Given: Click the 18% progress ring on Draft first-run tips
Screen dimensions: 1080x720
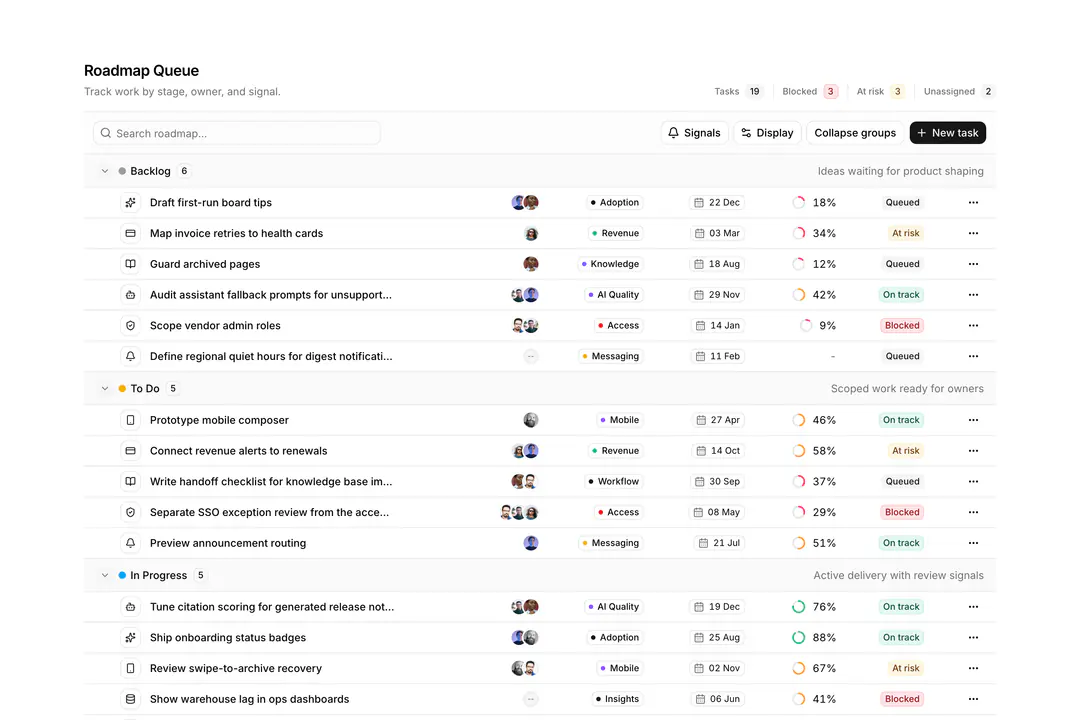Looking at the screenshot, I should tap(798, 203).
